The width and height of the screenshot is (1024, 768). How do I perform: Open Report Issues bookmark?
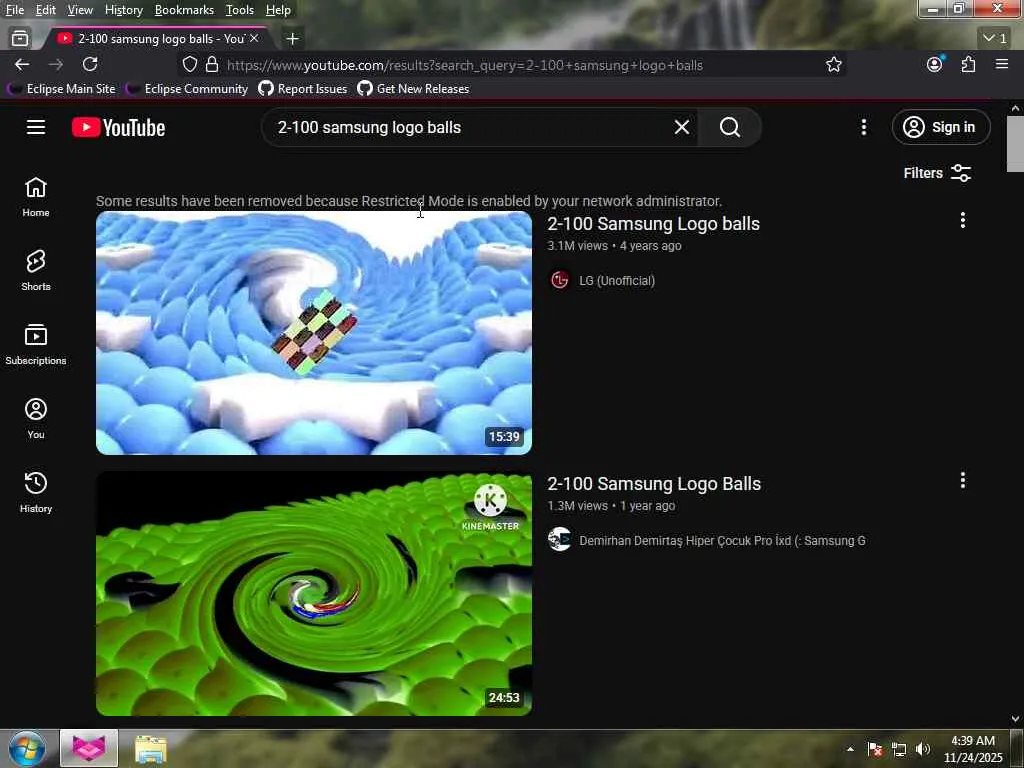(303, 89)
